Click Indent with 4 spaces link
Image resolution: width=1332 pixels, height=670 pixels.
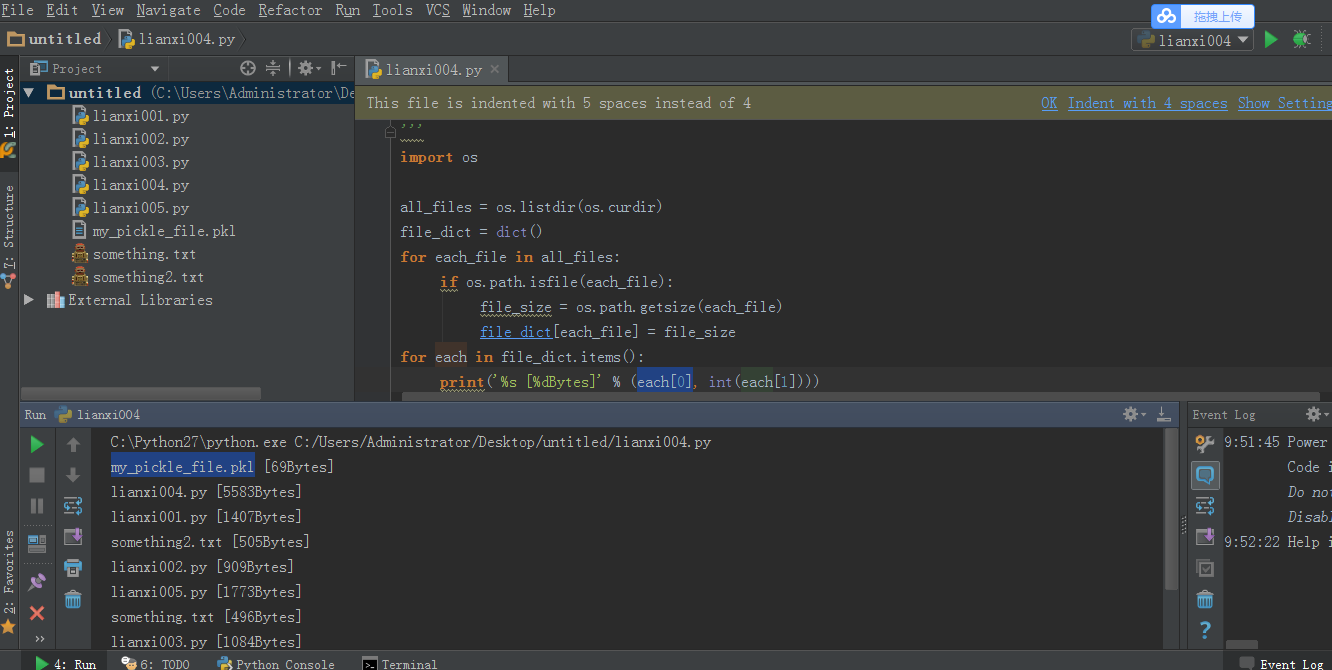[x=1147, y=103]
